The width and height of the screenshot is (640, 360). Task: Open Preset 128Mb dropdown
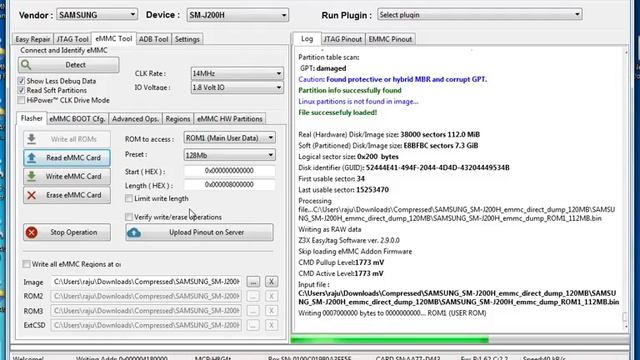[229, 155]
